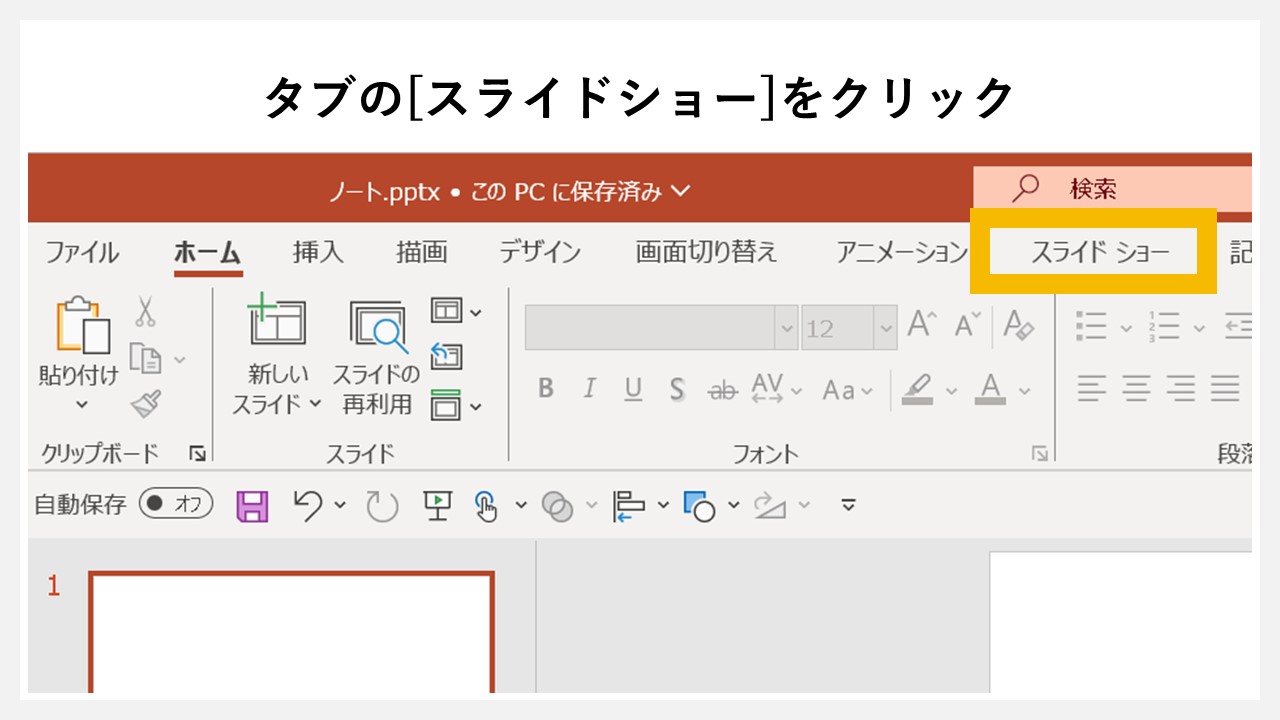This screenshot has width=1280, height=720.
Task: Click the Underline icon
Action: [x=633, y=390]
